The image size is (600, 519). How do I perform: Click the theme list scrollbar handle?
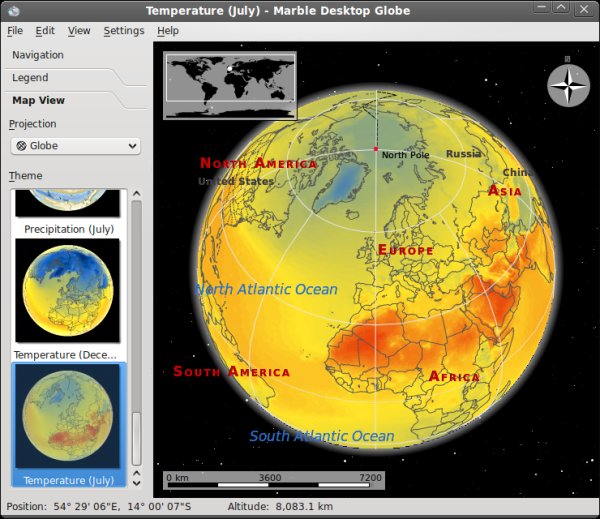(x=137, y=438)
